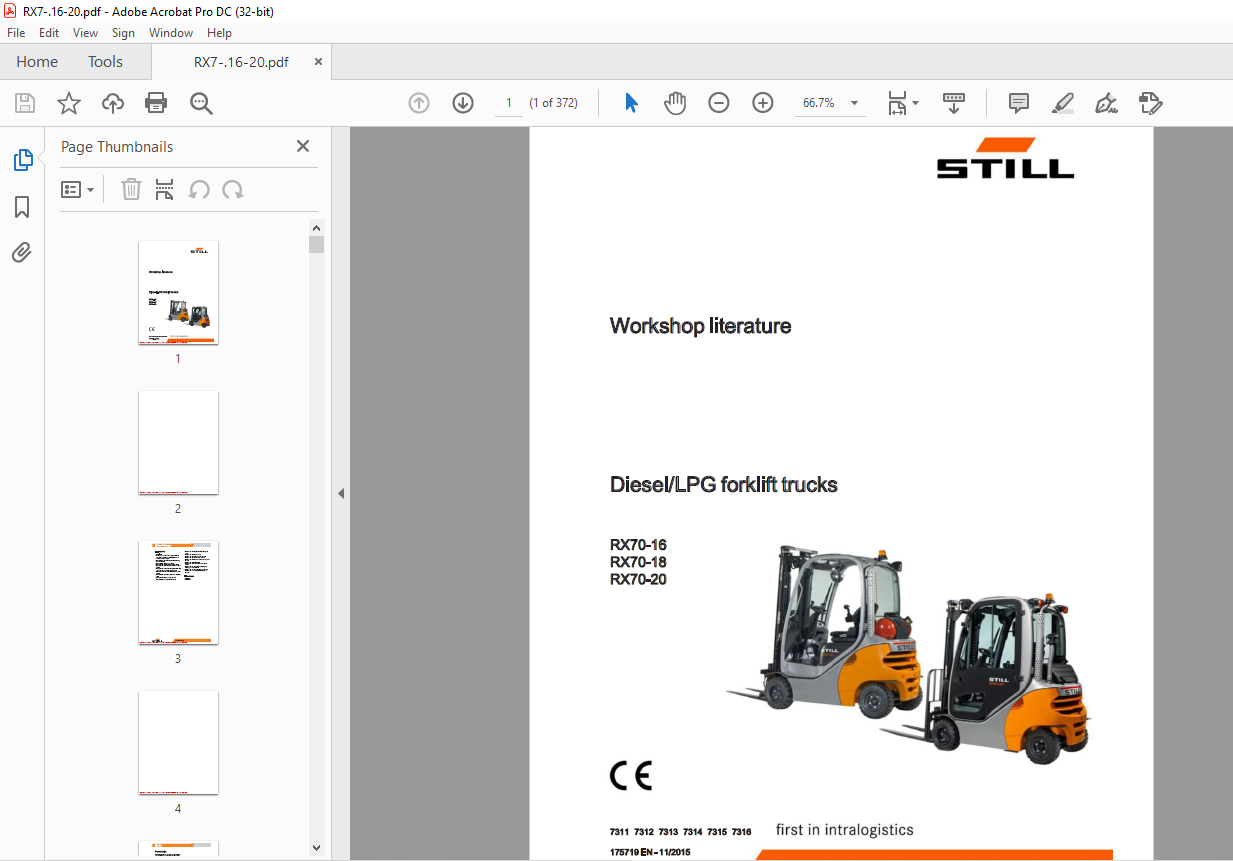Select page 3 thumbnail
The image size is (1233, 861).
coord(178,593)
